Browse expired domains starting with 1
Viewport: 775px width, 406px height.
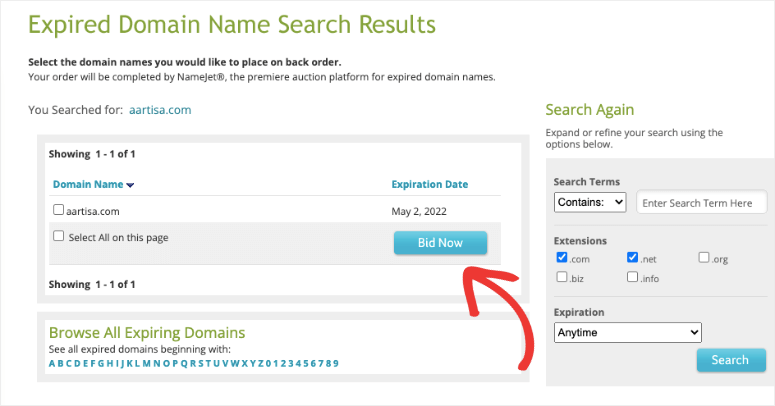click(x=275, y=363)
